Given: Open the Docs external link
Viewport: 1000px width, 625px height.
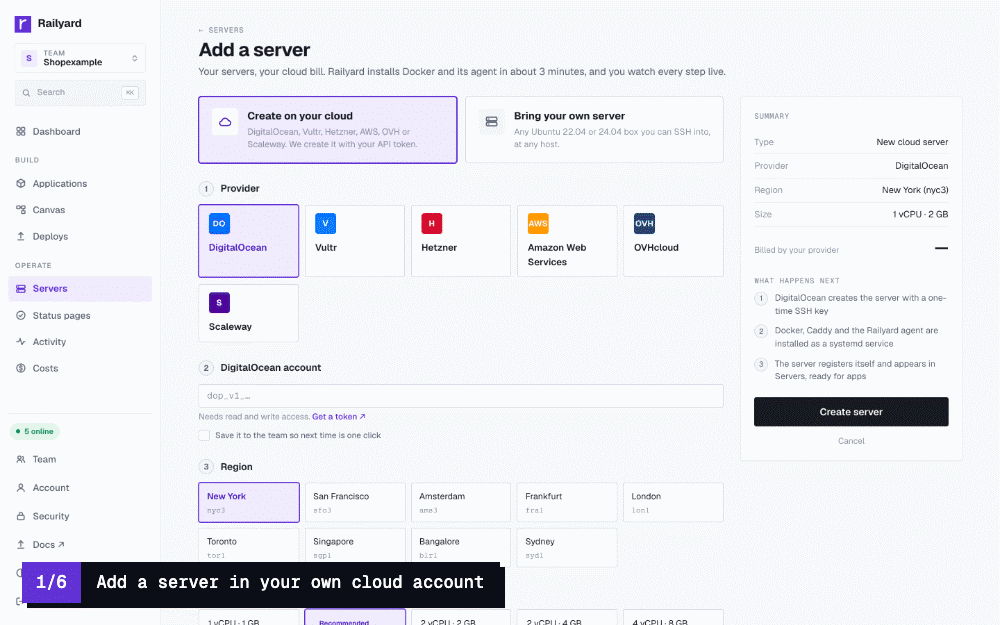Looking at the screenshot, I should pyautogui.click(x=80, y=545).
